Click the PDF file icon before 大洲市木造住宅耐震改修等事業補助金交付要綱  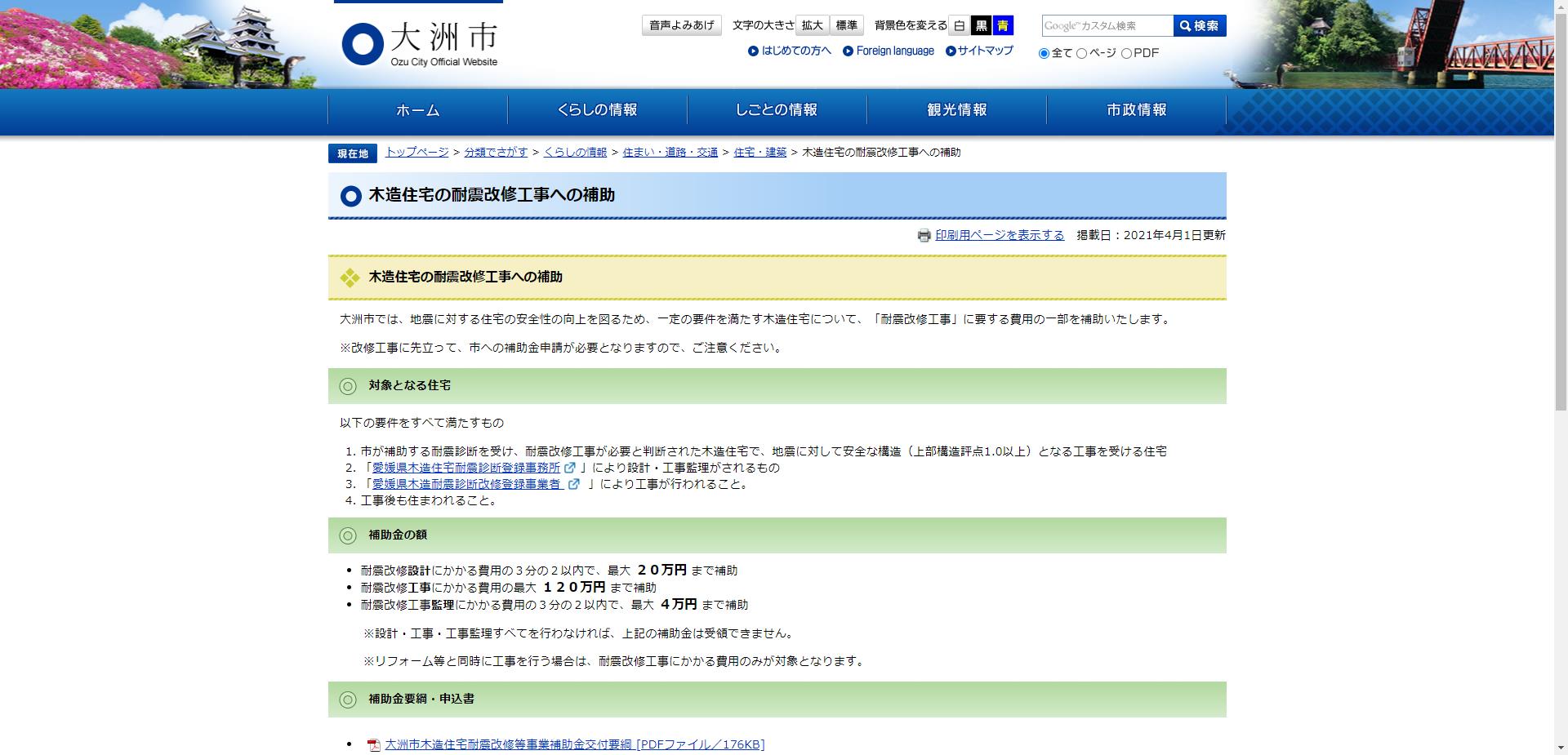click(372, 744)
